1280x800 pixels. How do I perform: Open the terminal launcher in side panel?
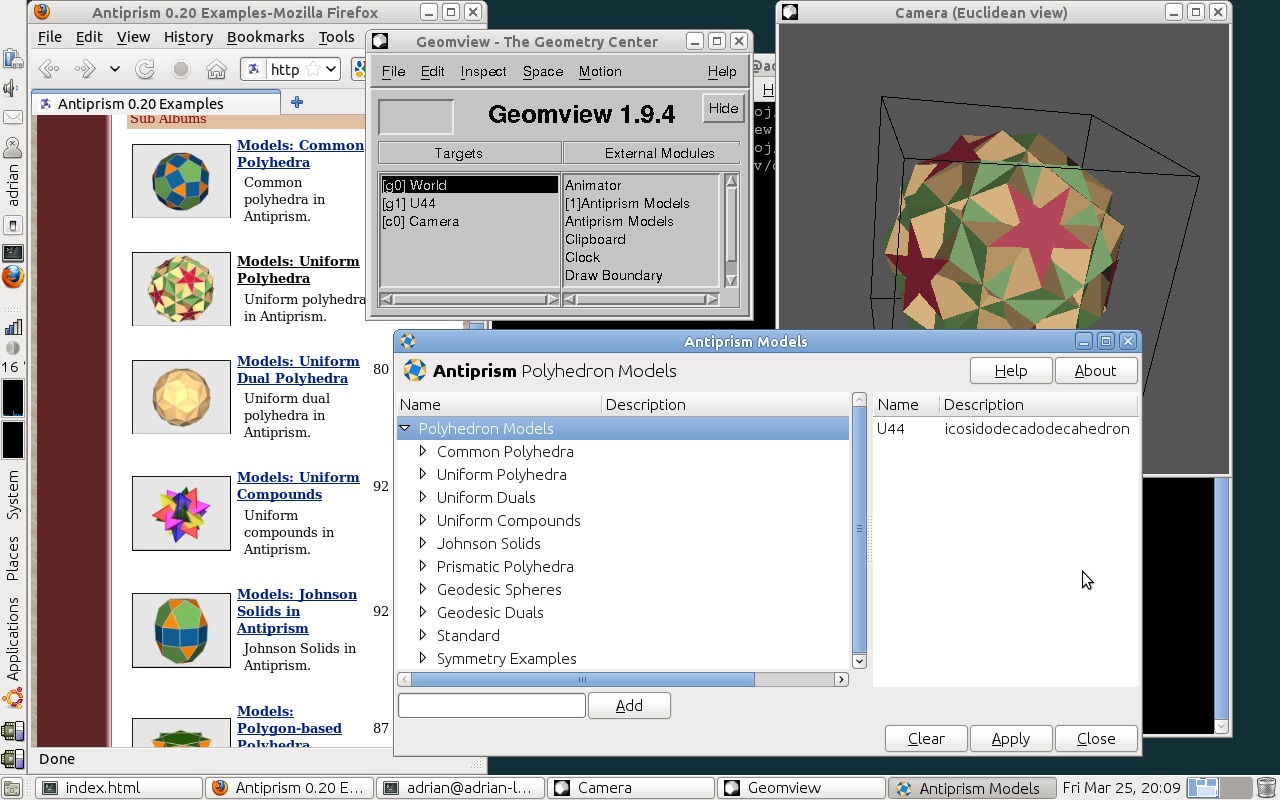pyautogui.click(x=13, y=253)
